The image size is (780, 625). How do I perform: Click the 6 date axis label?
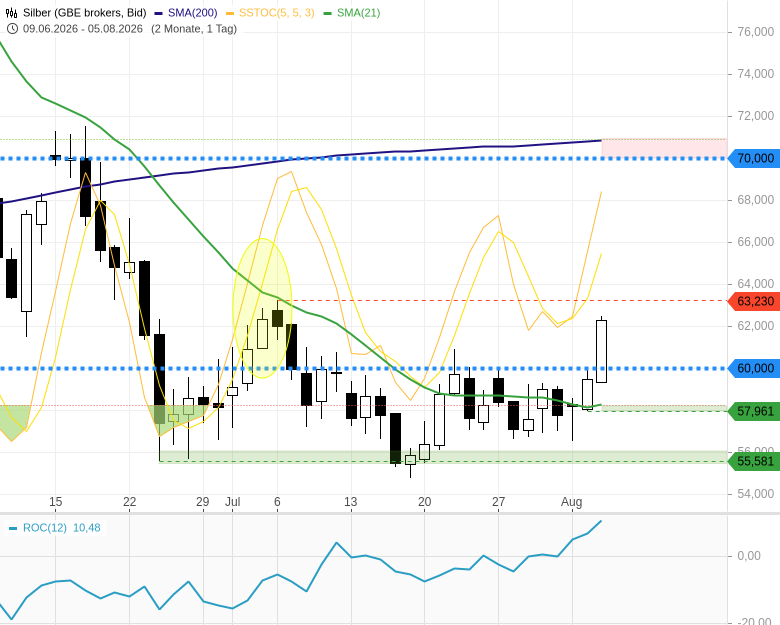[x=277, y=502]
